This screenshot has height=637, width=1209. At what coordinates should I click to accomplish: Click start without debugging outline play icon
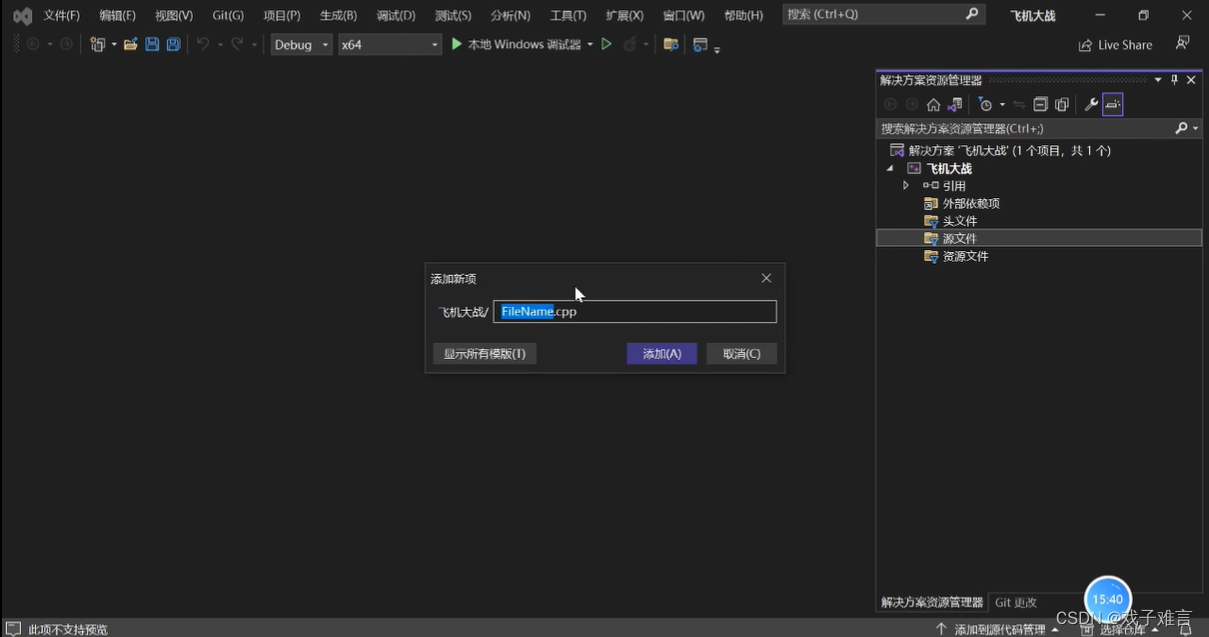click(x=606, y=45)
